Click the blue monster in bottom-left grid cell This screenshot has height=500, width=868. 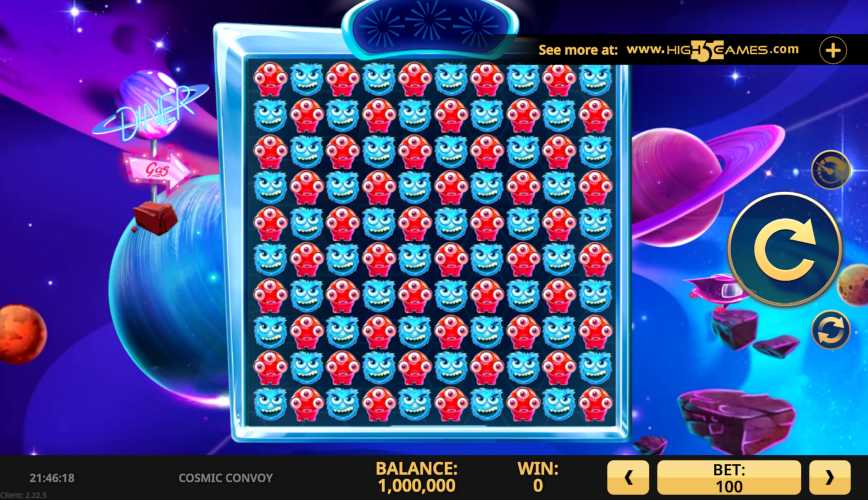coord(270,404)
